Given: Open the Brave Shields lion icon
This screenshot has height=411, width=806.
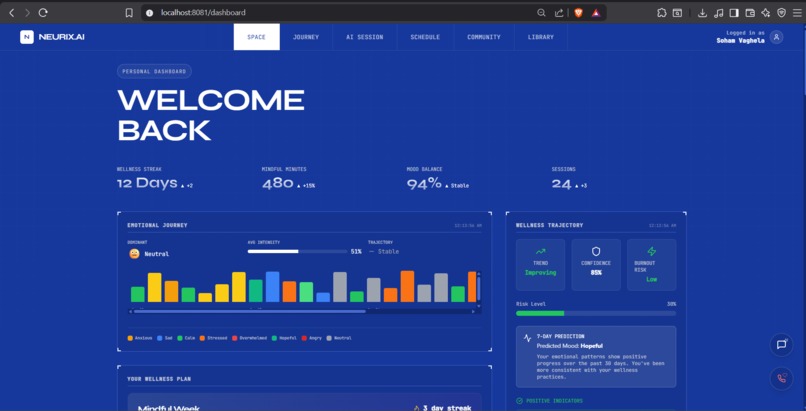Looking at the screenshot, I should (x=578, y=13).
